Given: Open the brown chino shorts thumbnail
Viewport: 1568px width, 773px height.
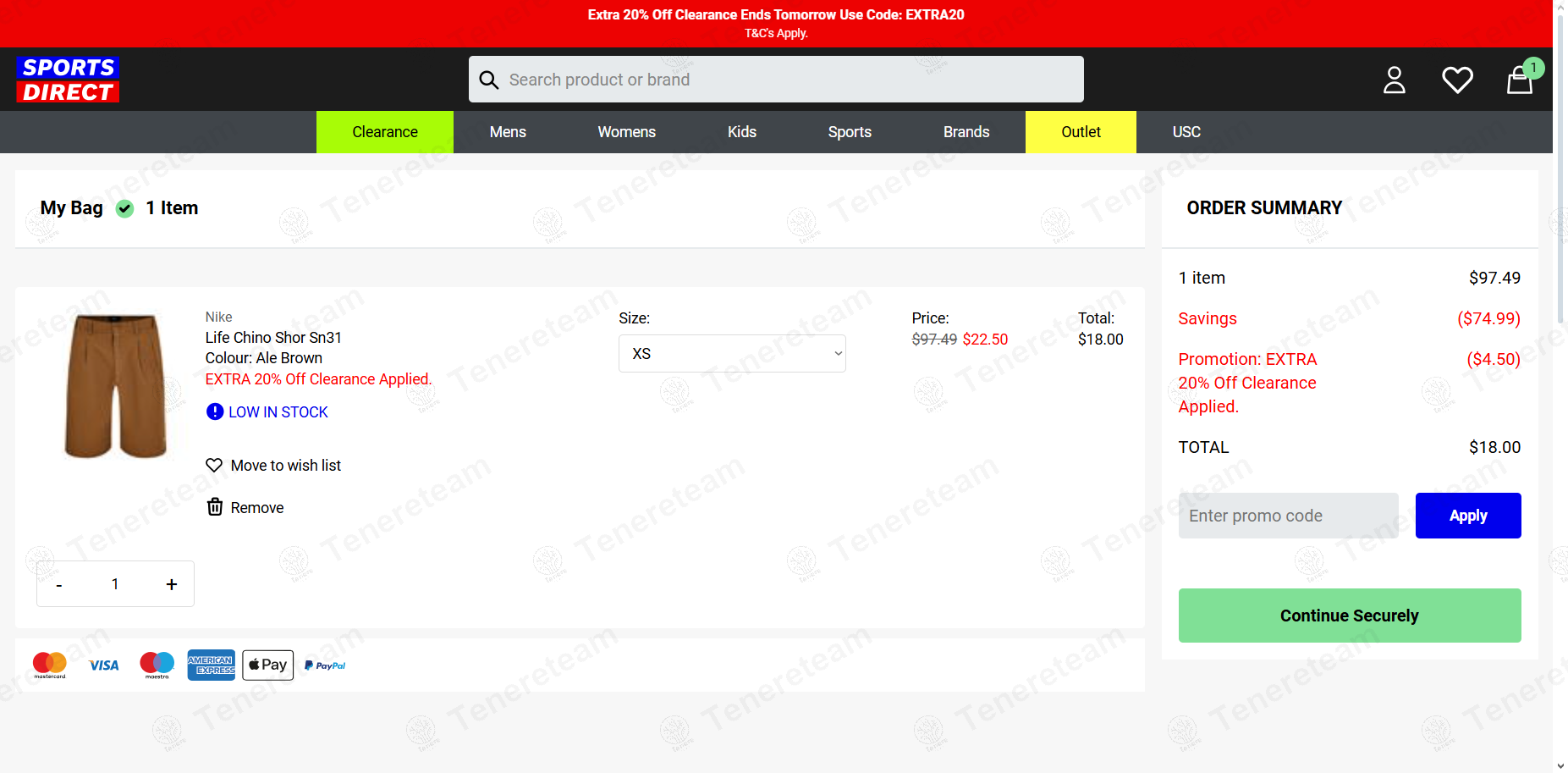Looking at the screenshot, I should [x=116, y=386].
